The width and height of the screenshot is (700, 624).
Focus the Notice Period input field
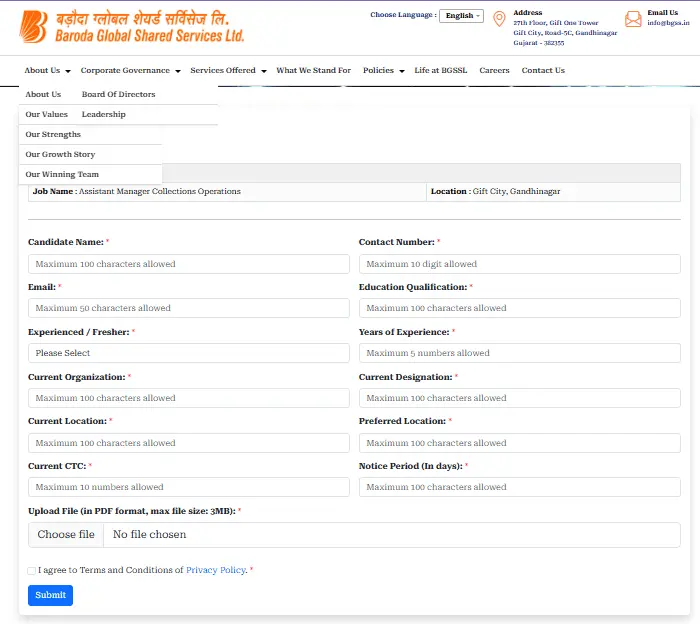(x=520, y=487)
